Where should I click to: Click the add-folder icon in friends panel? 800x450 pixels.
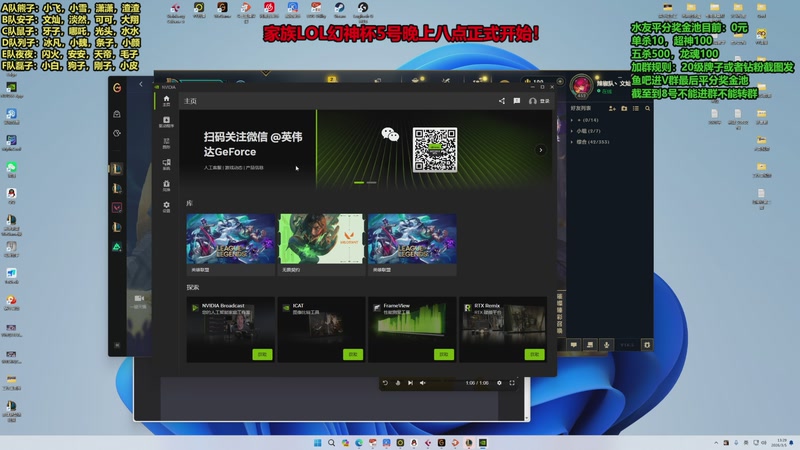(624, 108)
